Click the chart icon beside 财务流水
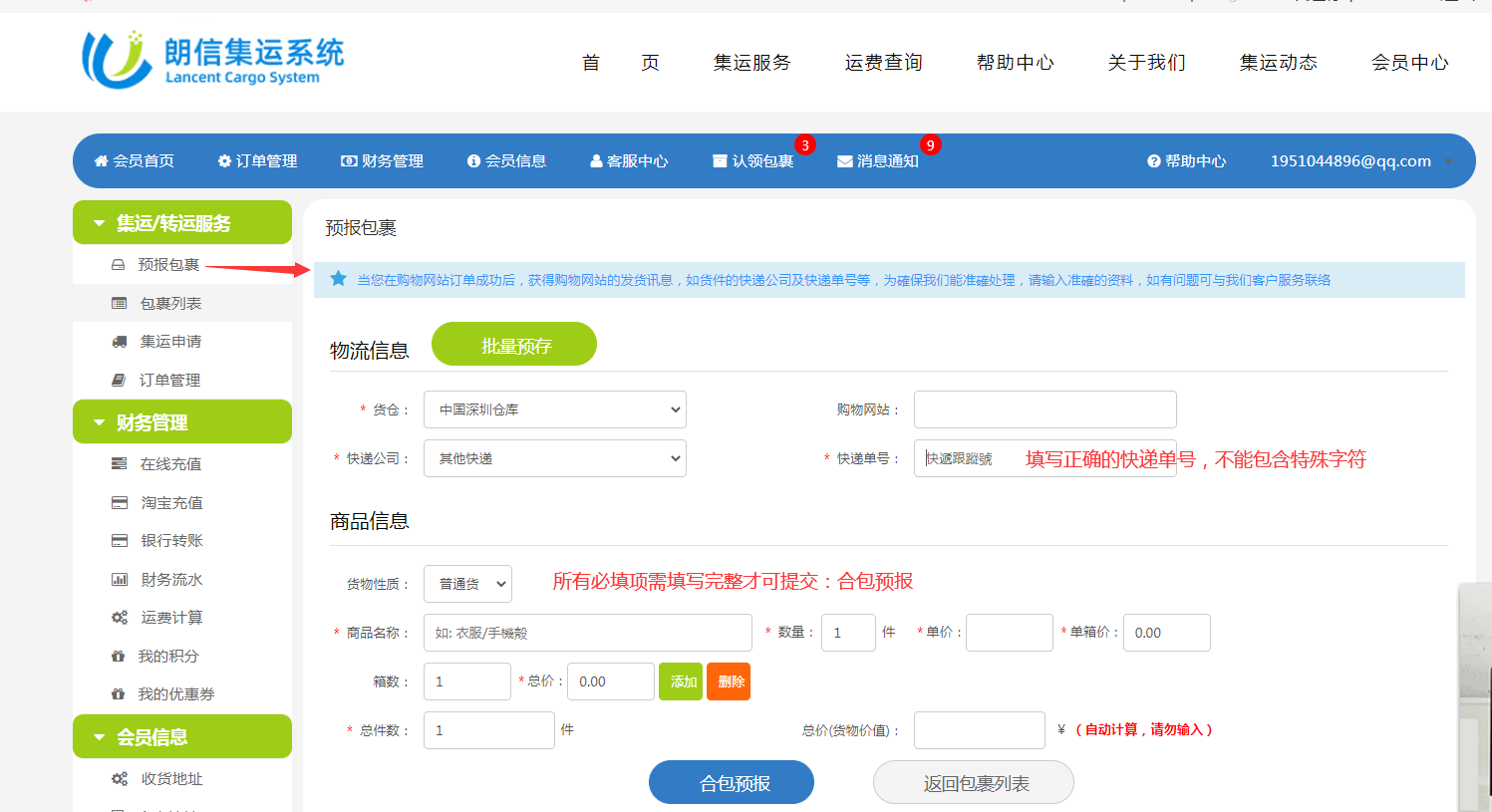 point(120,580)
